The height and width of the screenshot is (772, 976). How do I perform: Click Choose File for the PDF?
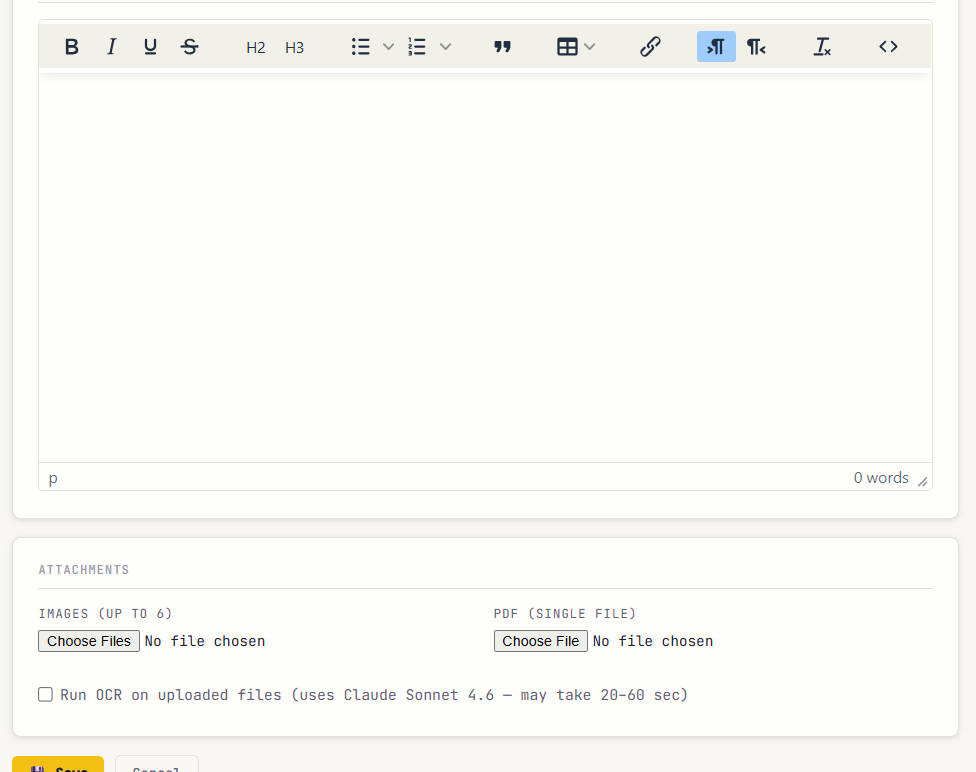pyautogui.click(x=540, y=641)
